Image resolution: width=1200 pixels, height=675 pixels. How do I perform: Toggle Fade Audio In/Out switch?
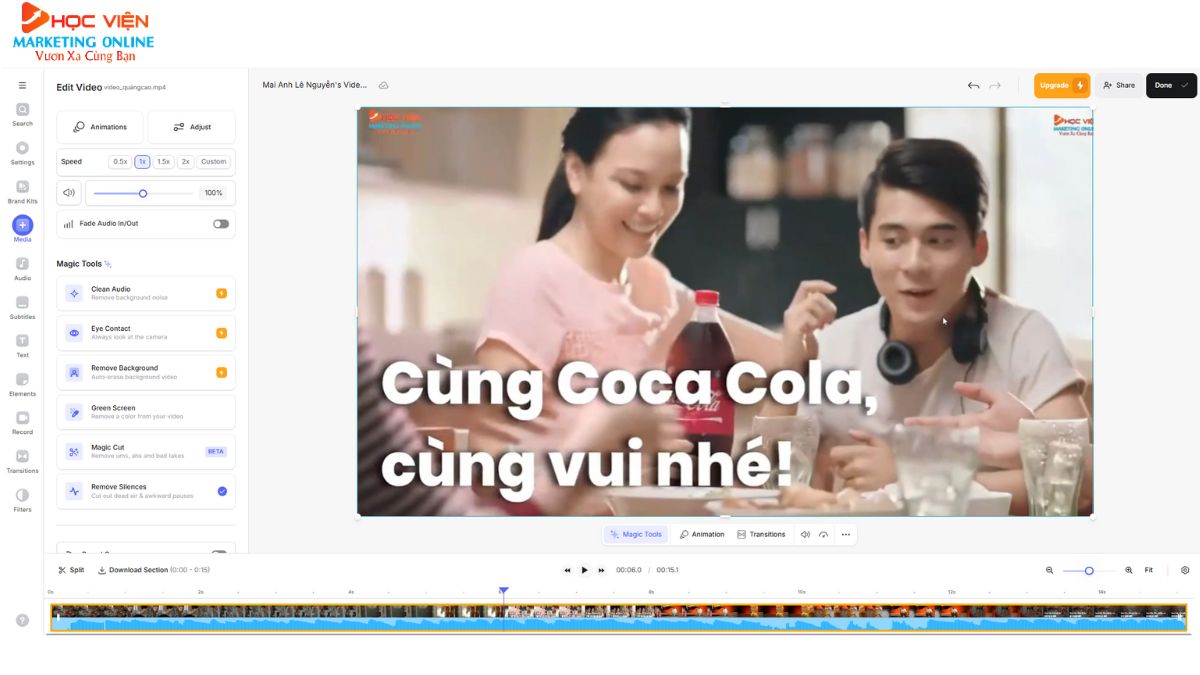[221, 224]
